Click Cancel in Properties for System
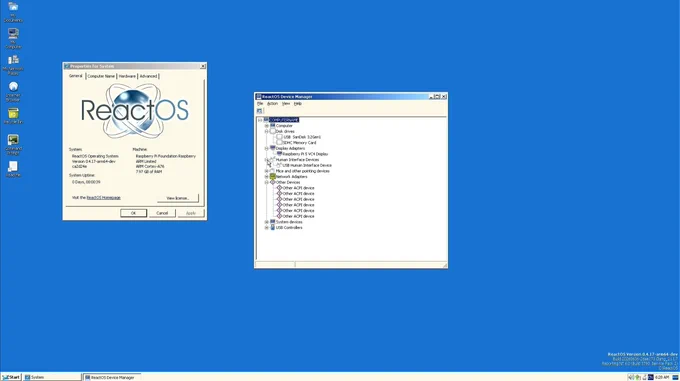Screen dimensions: 680x381 click(x=162, y=213)
